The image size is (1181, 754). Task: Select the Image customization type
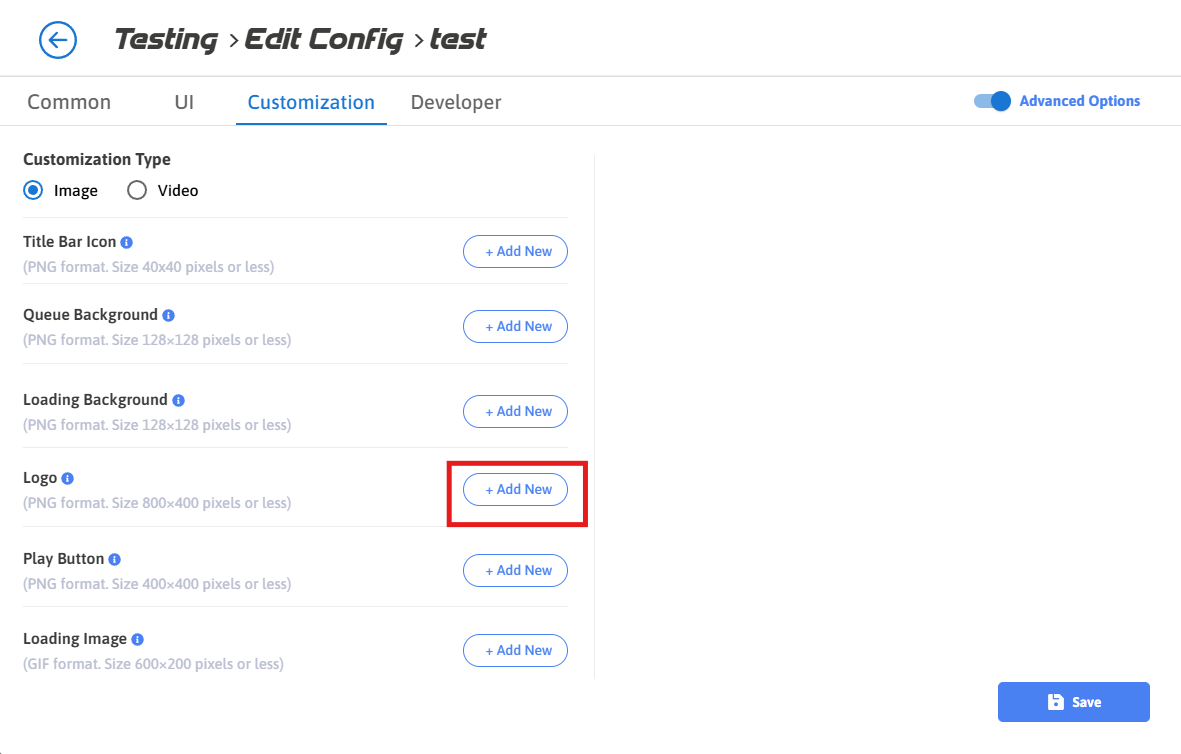click(33, 190)
